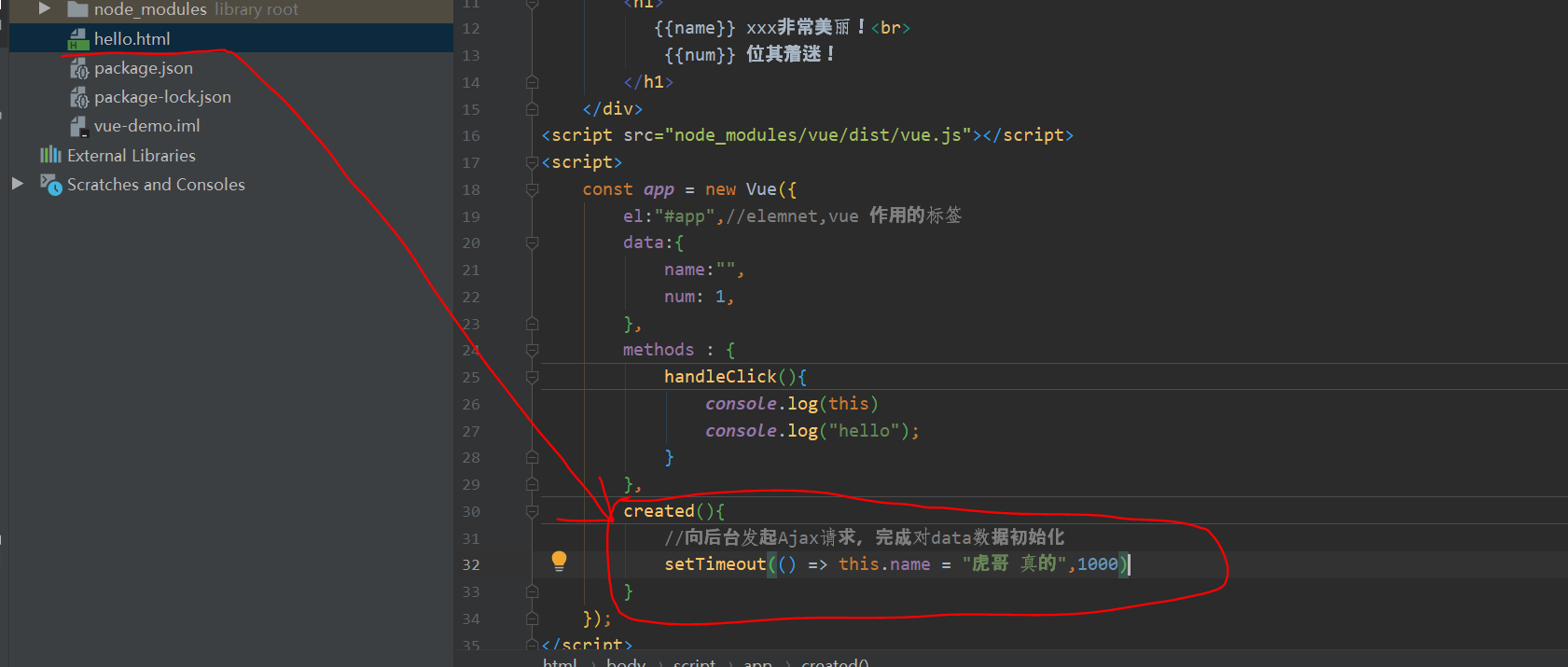Fold the h1 closing tag at line 14

(x=532, y=82)
